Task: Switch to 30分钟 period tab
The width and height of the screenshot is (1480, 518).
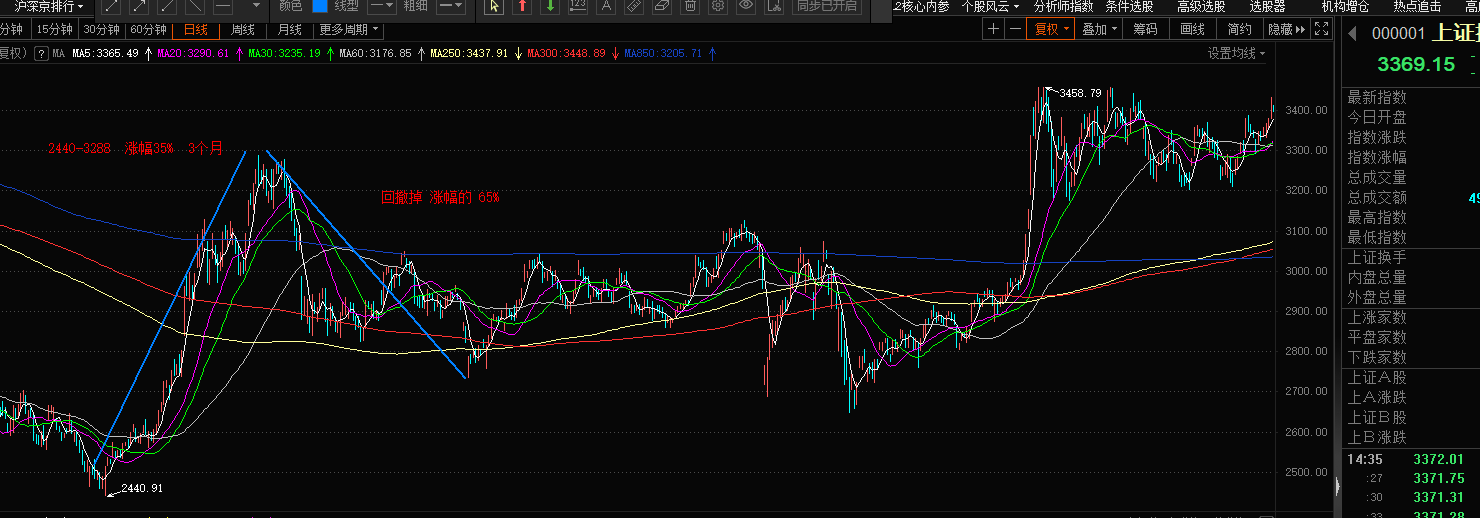Action: (x=102, y=29)
